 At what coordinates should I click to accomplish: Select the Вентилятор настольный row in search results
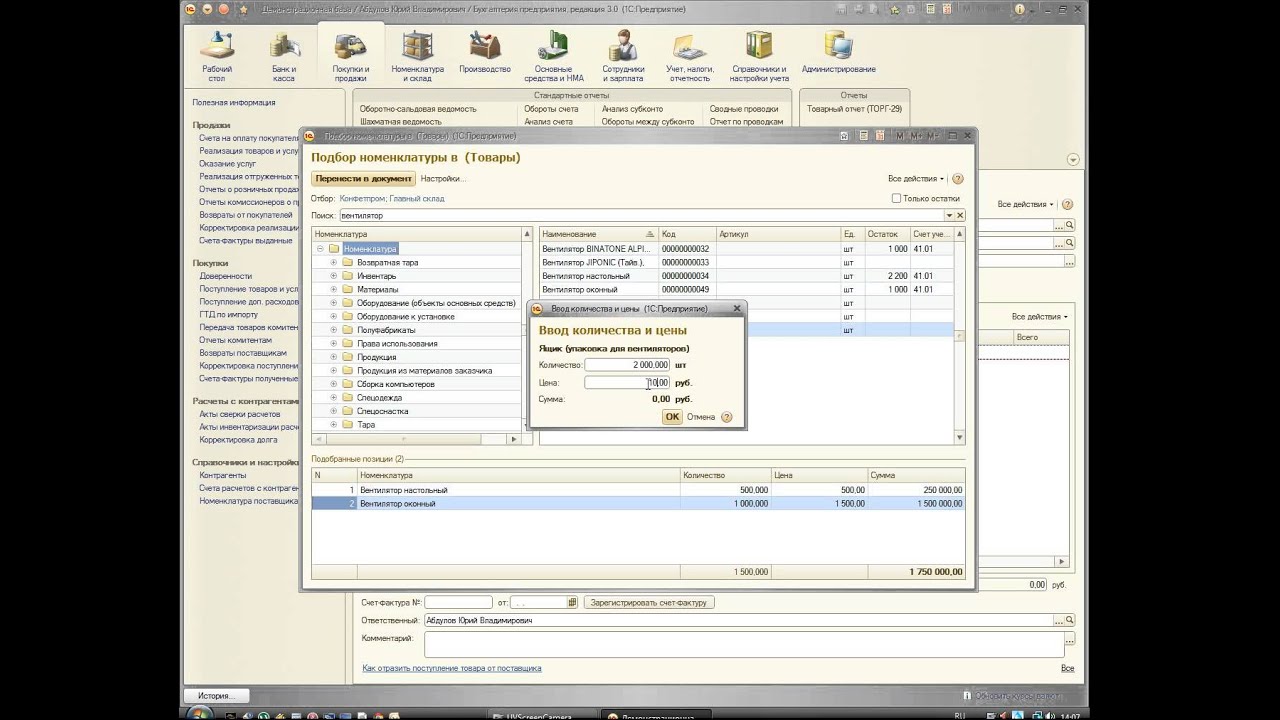pos(746,276)
